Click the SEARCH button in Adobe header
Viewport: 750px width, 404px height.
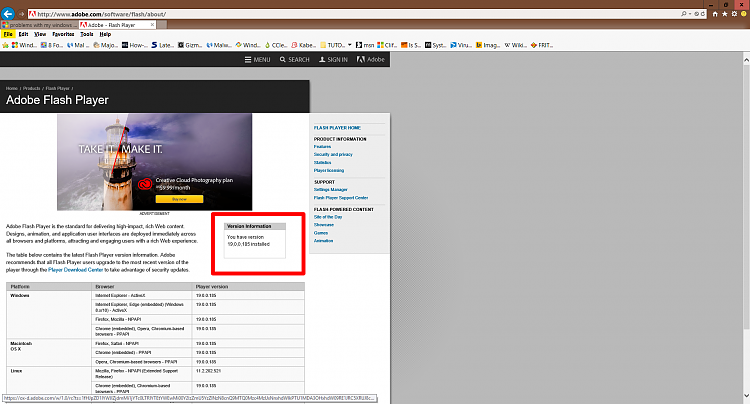point(295,60)
